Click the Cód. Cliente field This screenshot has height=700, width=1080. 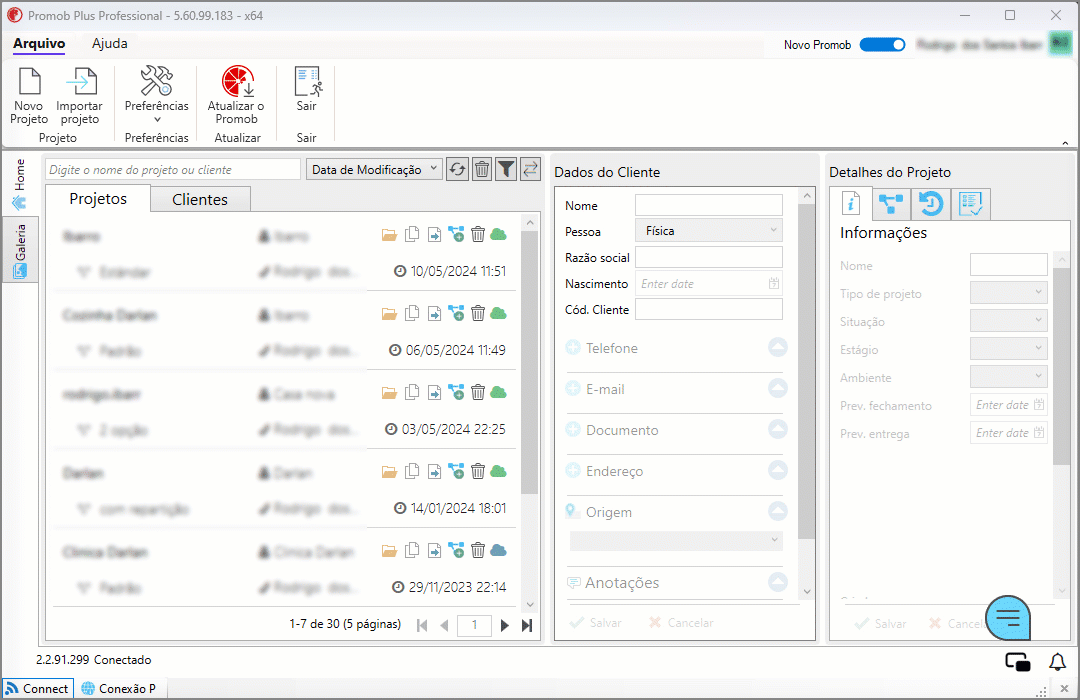click(x=709, y=309)
